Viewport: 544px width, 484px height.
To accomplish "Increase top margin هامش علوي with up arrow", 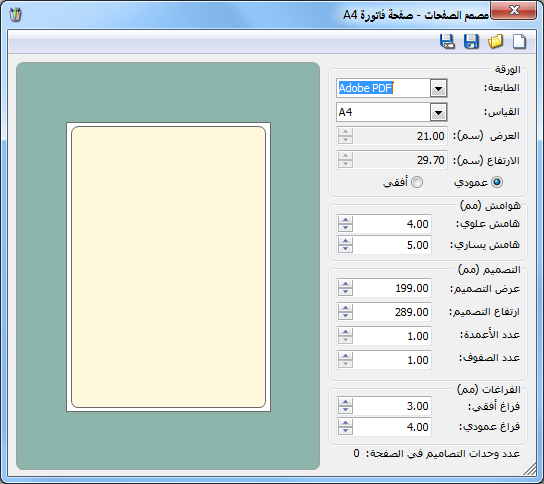I will [345, 220].
